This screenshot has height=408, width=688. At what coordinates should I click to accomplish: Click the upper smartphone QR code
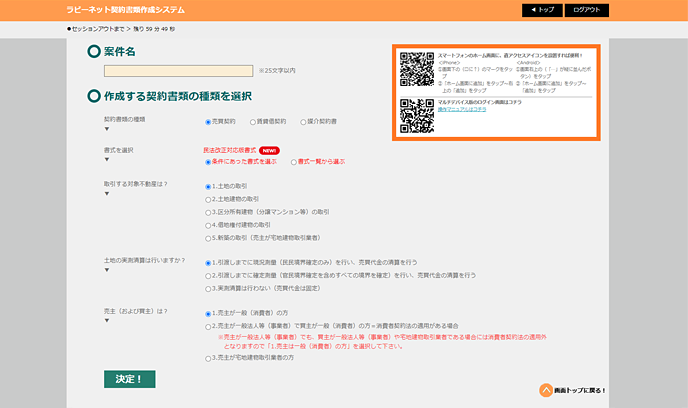point(417,69)
